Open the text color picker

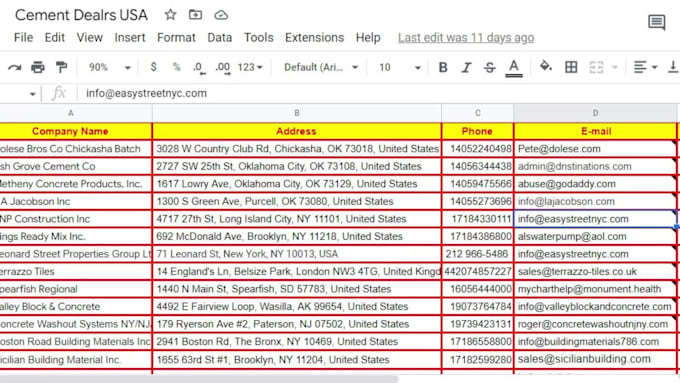pos(513,68)
